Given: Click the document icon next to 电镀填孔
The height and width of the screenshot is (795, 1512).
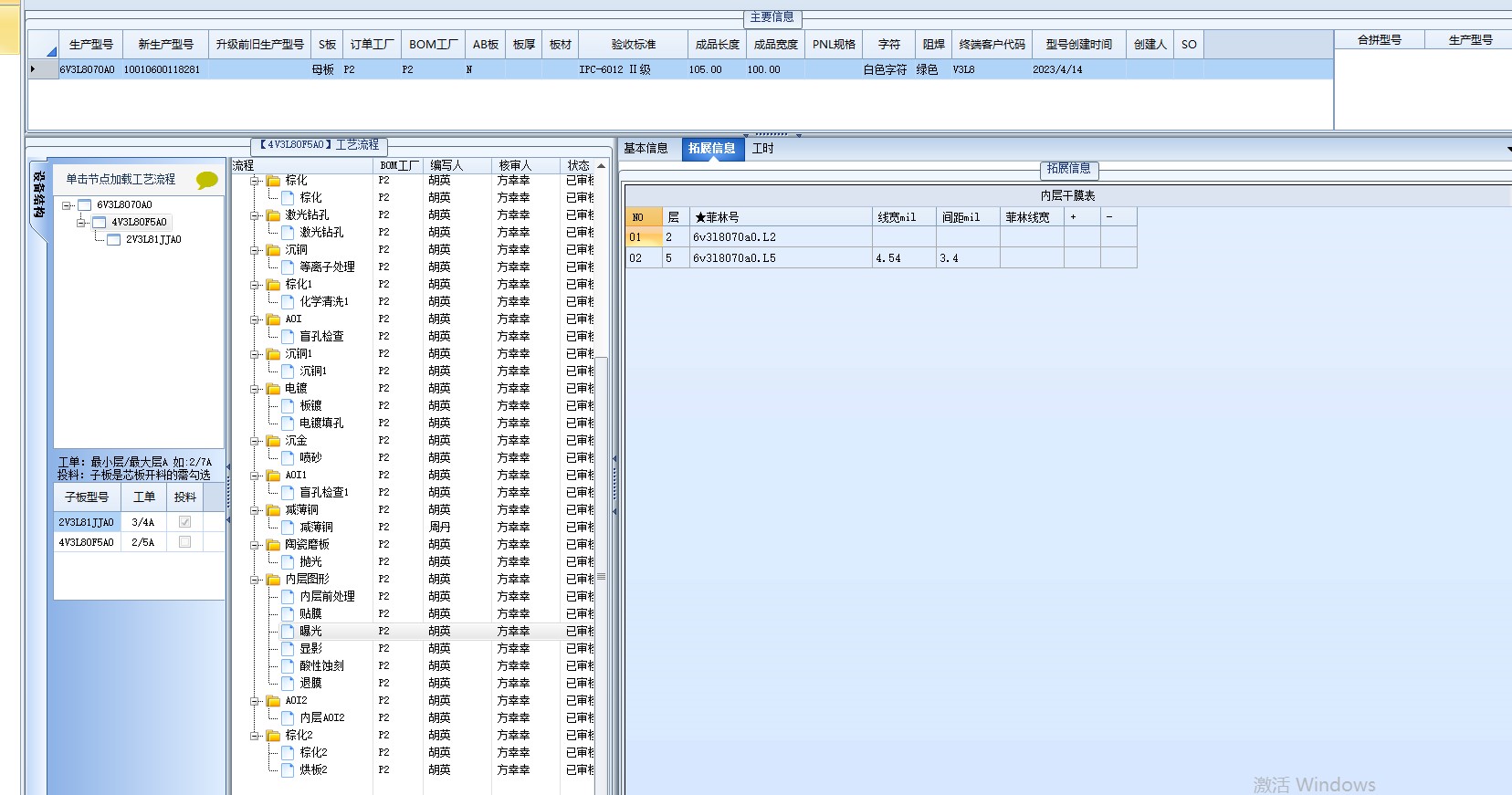Looking at the screenshot, I should [x=288, y=424].
